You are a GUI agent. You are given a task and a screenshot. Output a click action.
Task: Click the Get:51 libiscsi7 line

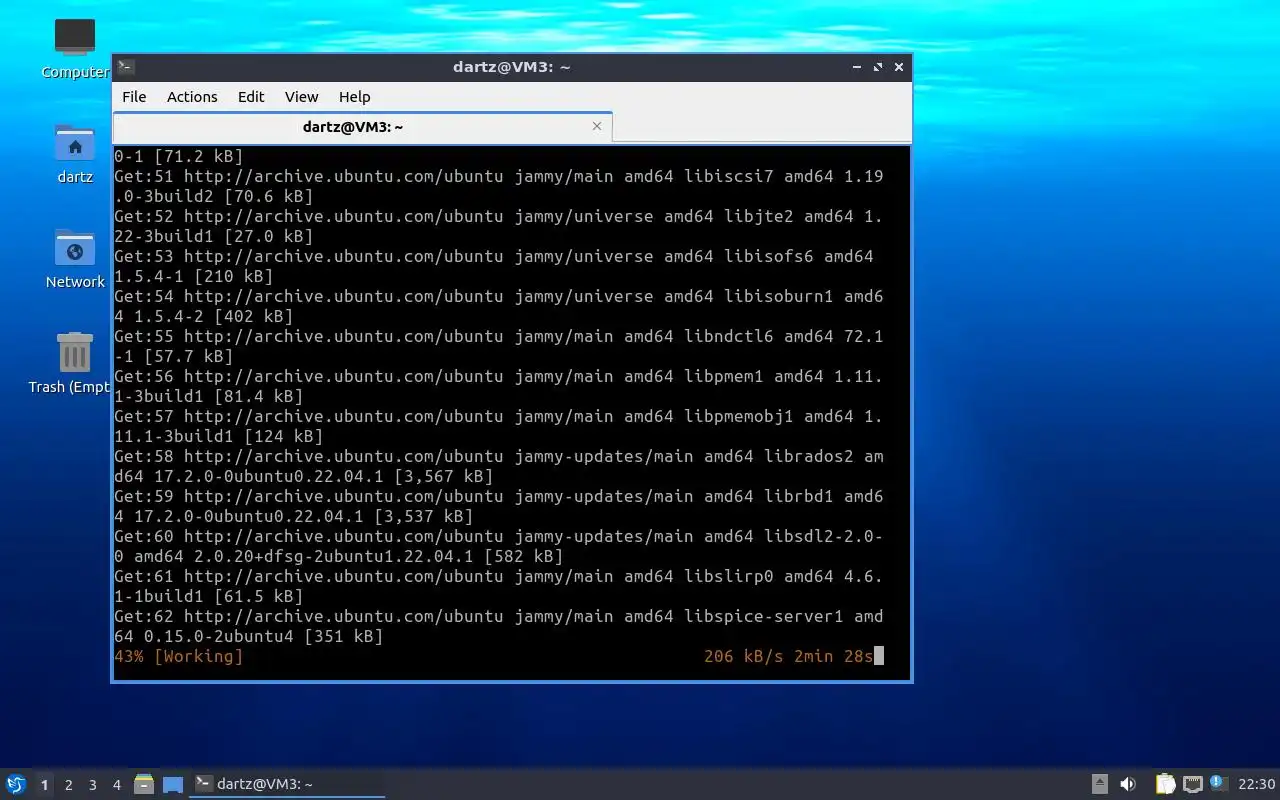[x=499, y=186]
